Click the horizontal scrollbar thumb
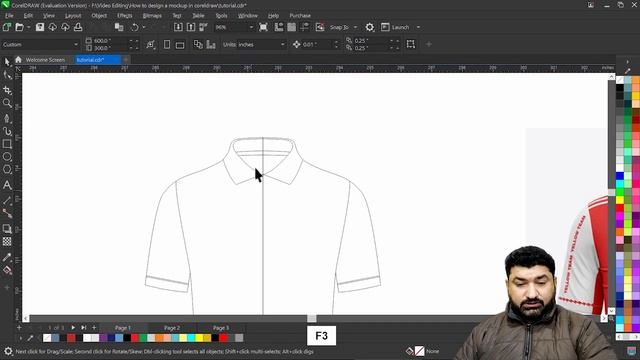The height and width of the screenshot is (360, 640). click(311, 318)
